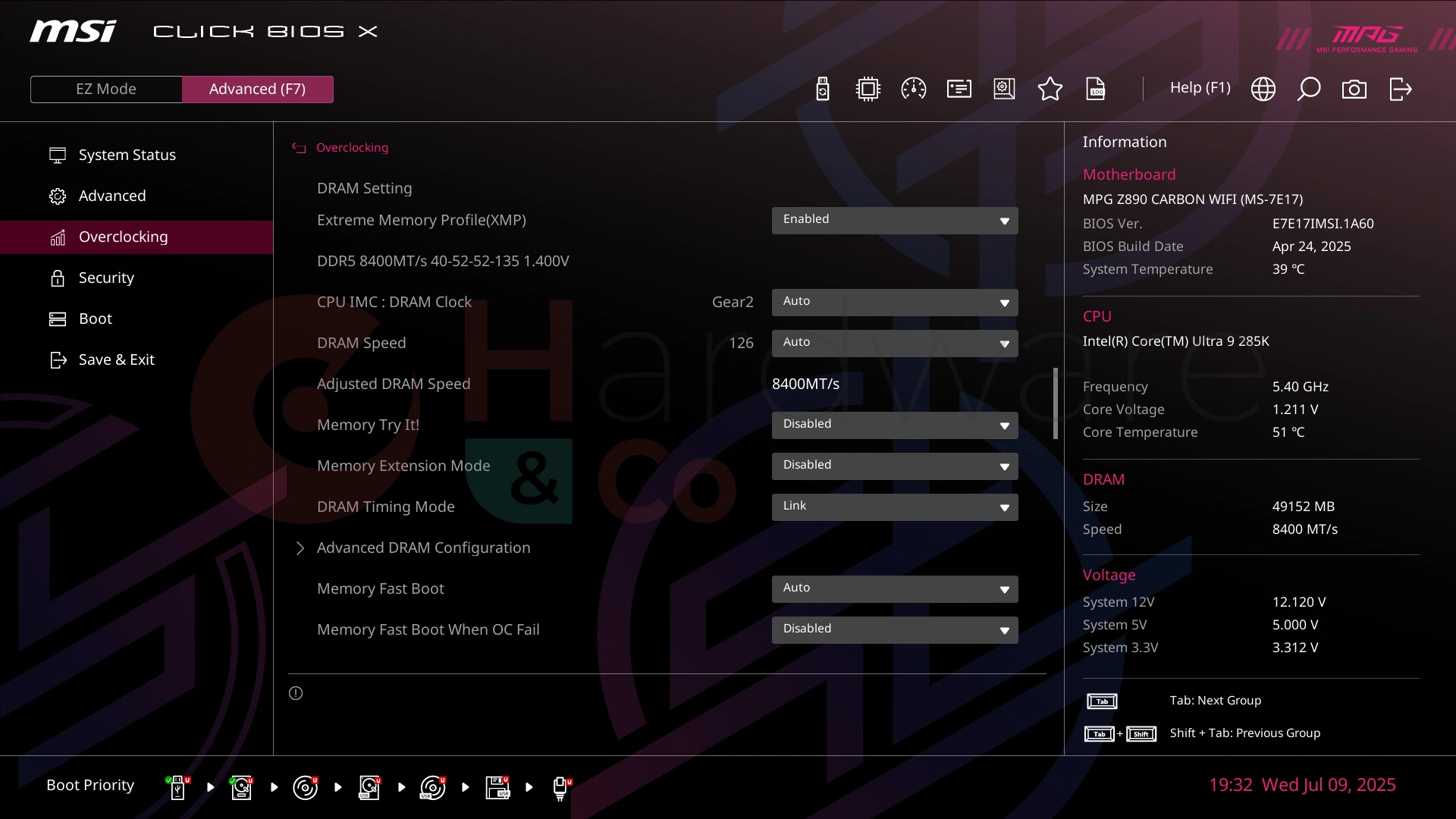Open the Memory Try It! dropdown

895,425
